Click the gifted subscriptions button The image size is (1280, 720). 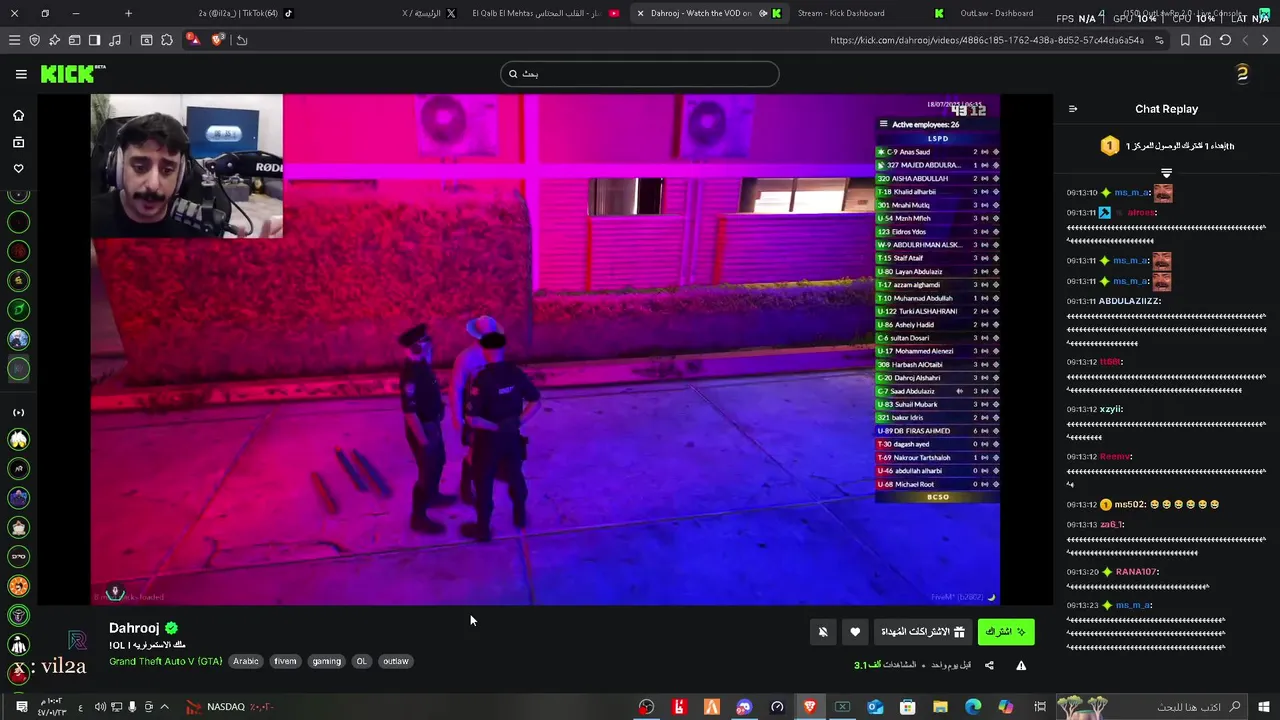[x=923, y=632]
